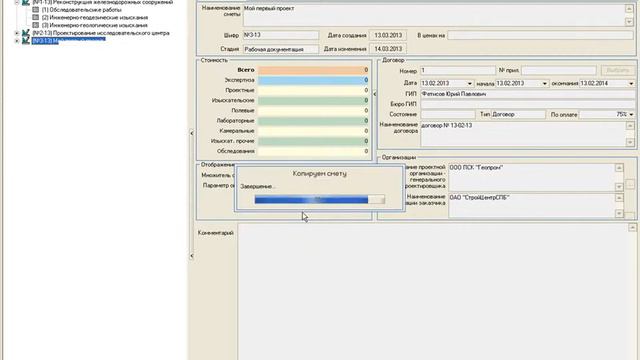
Task: Click the Копируем смету progress bar
Action: tap(320, 200)
